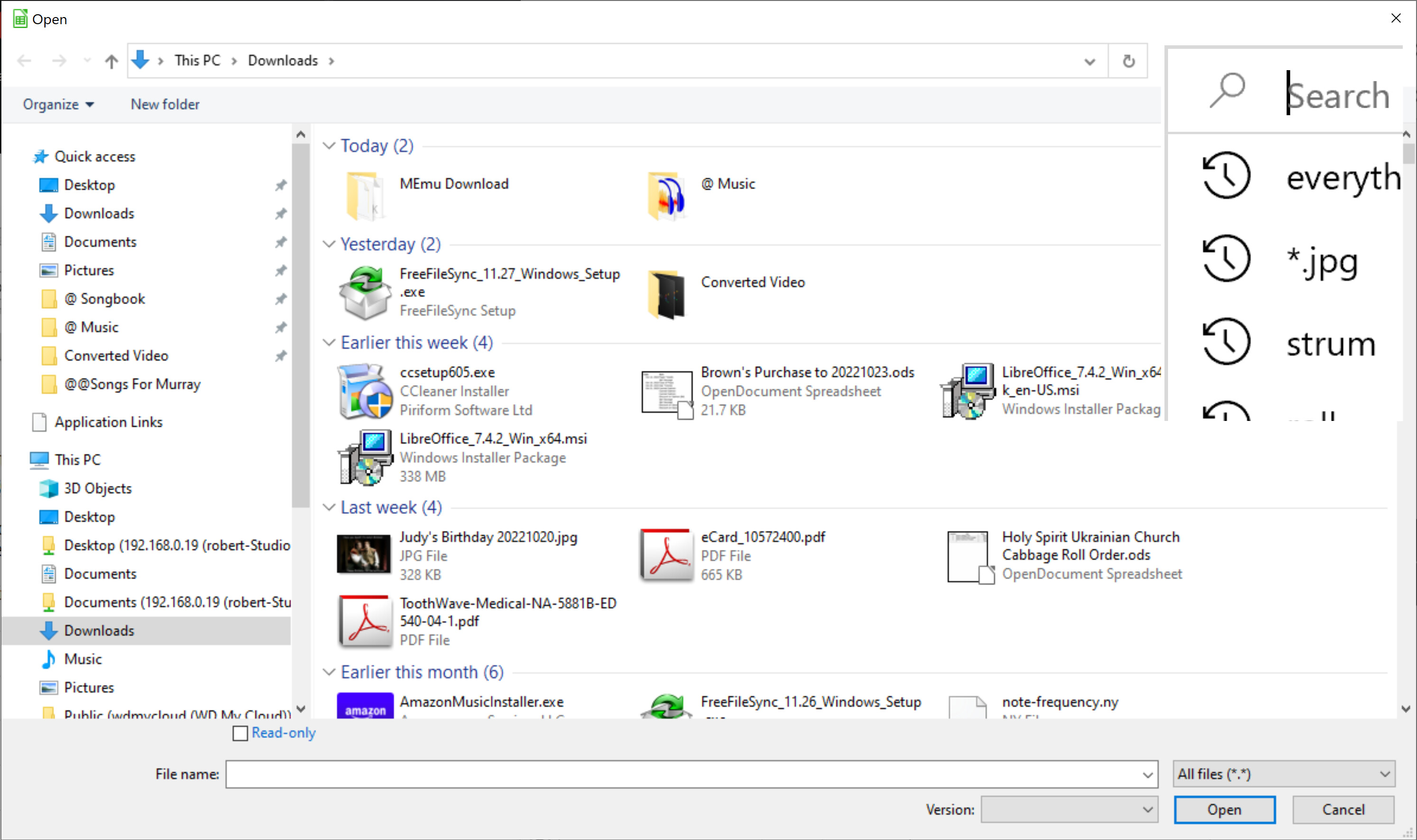Viewport: 1417px width, 840px height.
Task: Unpin Downloads from Quick access
Action: (x=281, y=213)
